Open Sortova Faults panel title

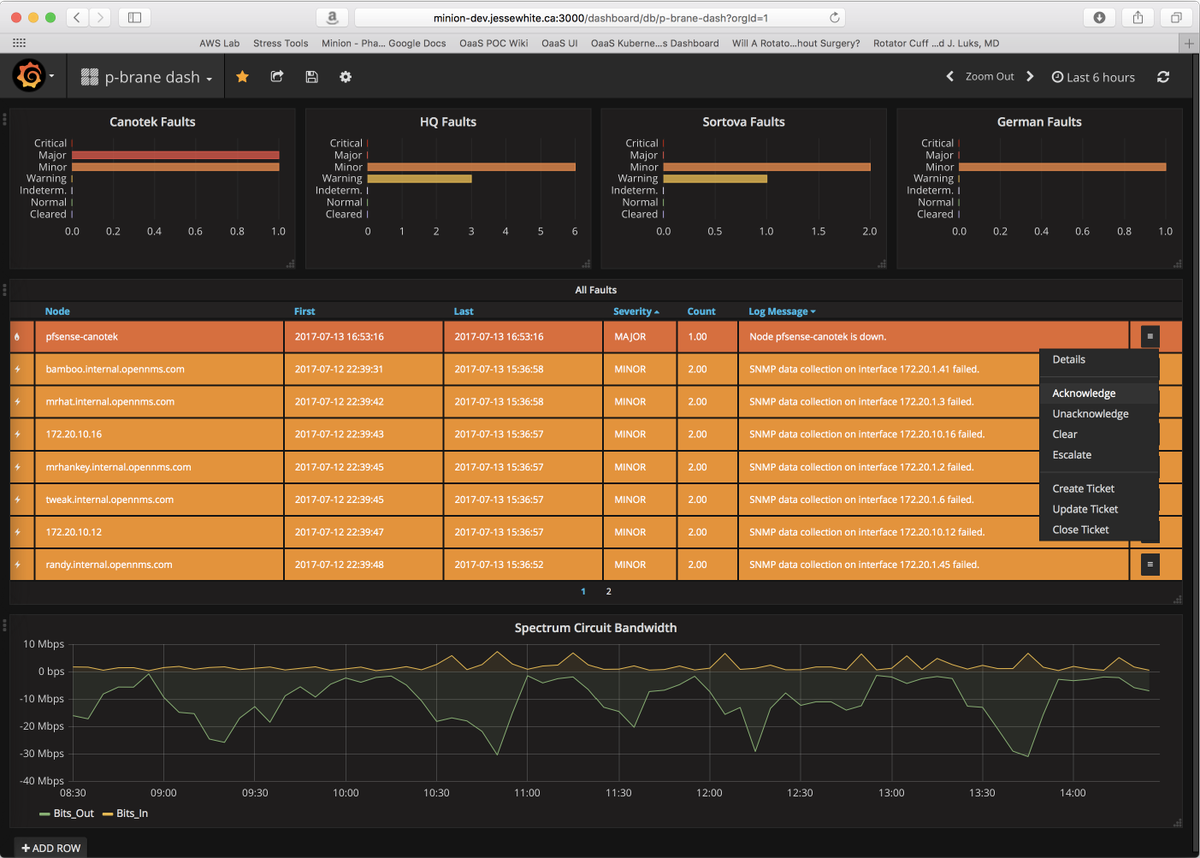pos(744,122)
